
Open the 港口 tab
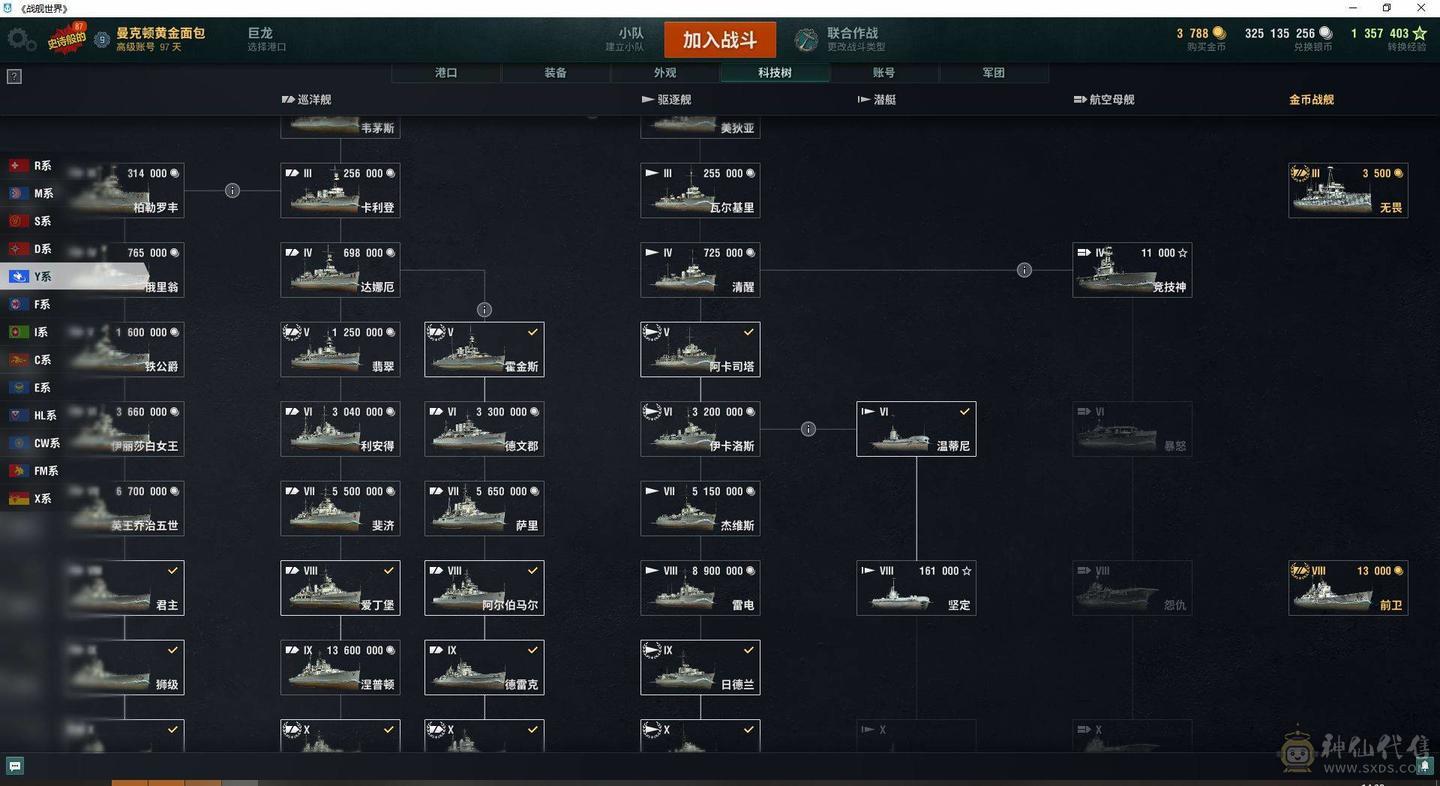(x=446, y=73)
